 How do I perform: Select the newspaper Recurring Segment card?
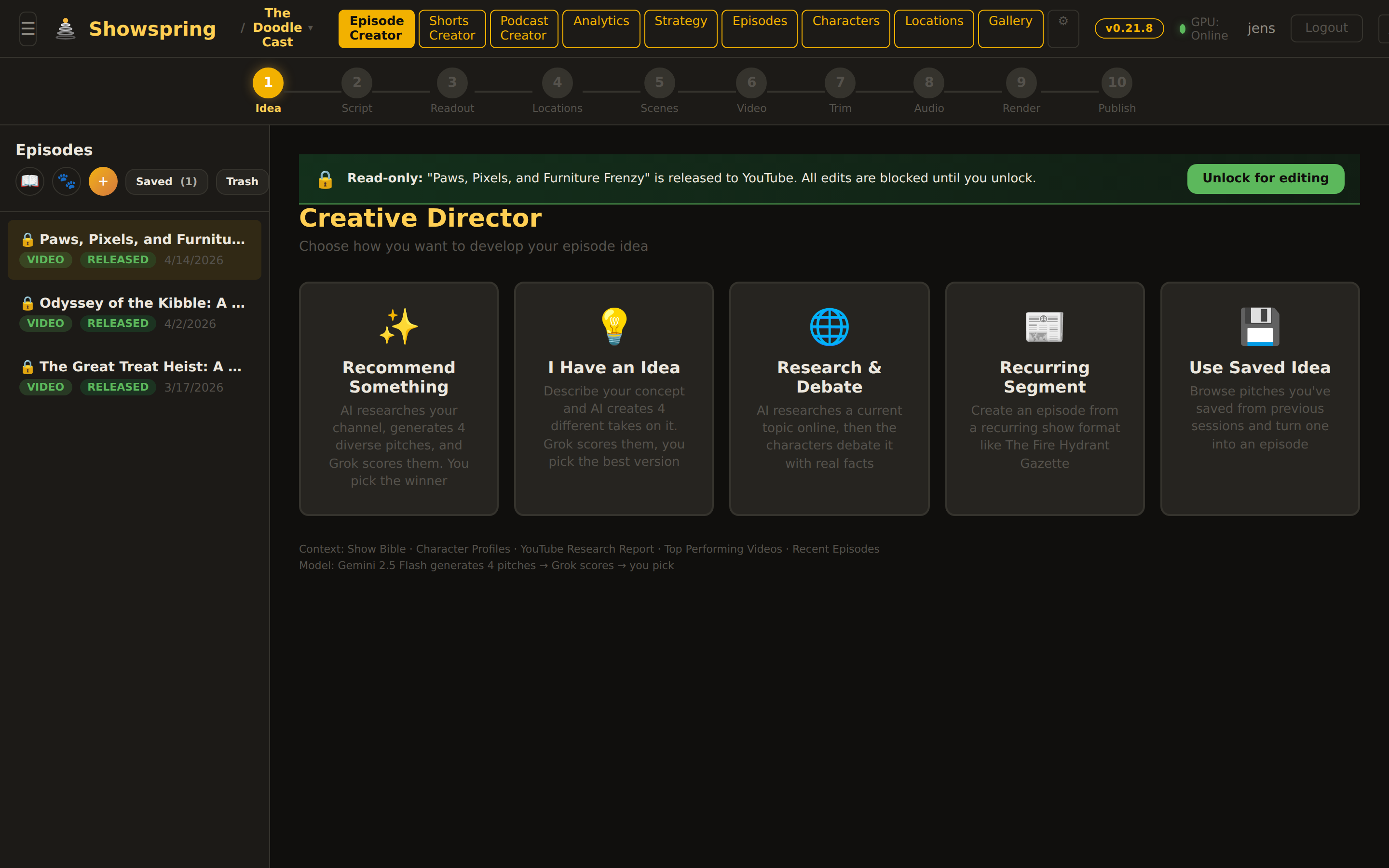point(1044,398)
